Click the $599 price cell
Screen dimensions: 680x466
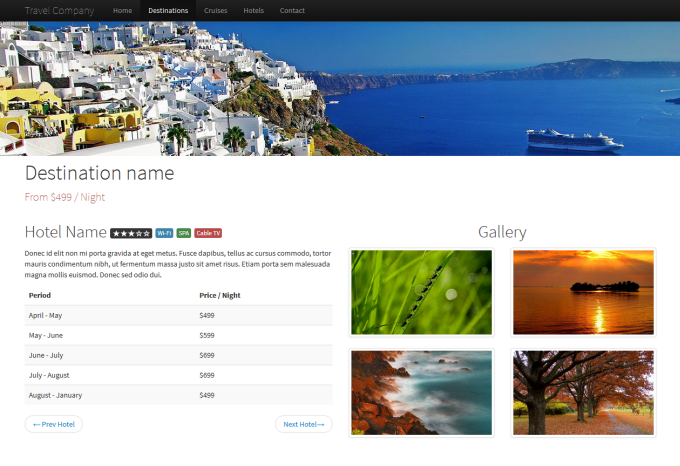click(x=207, y=335)
